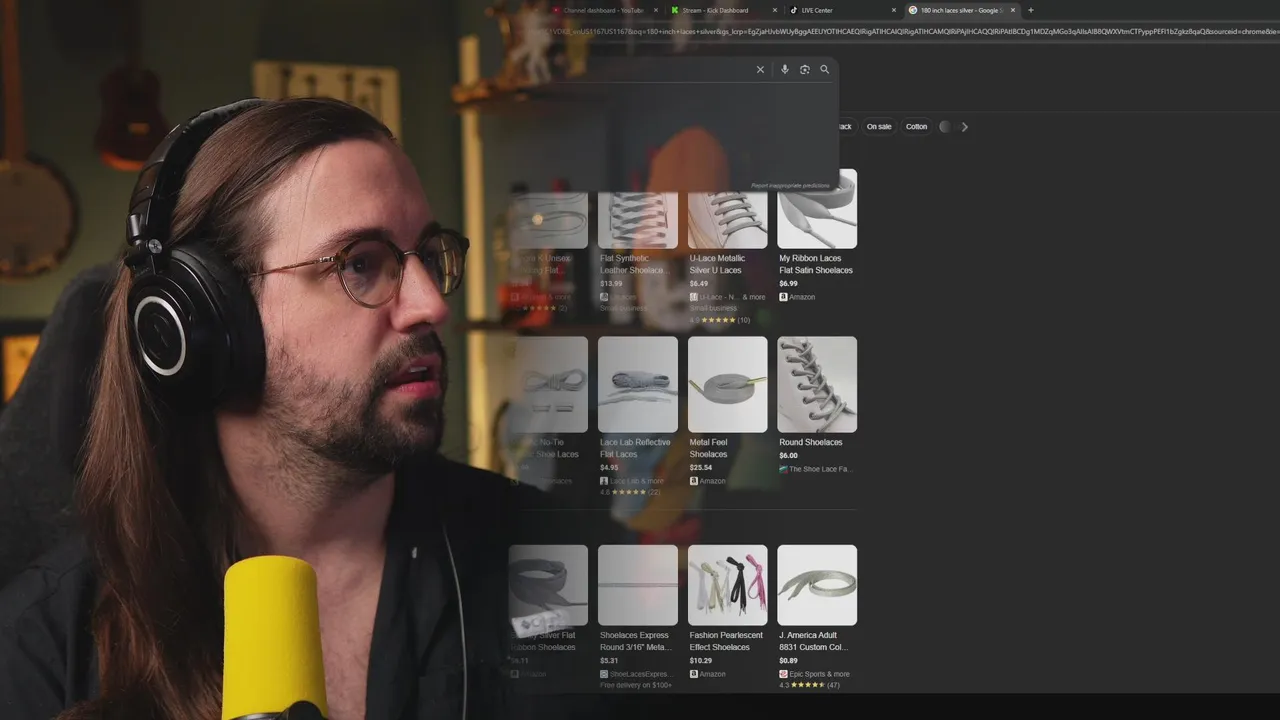Click the browser address bar URL
1280x720 pixels.
click(x=910, y=31)
